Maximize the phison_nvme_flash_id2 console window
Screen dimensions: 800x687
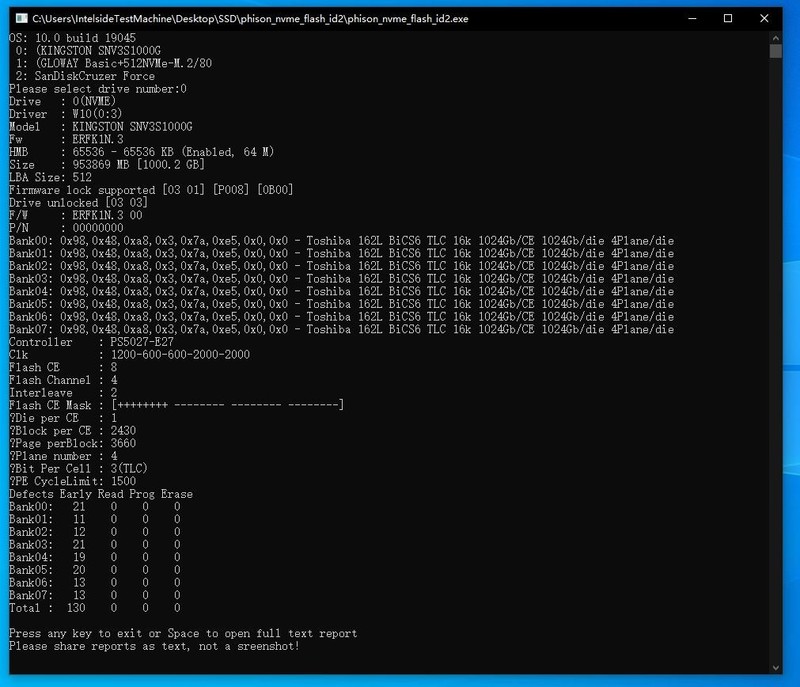728,18
